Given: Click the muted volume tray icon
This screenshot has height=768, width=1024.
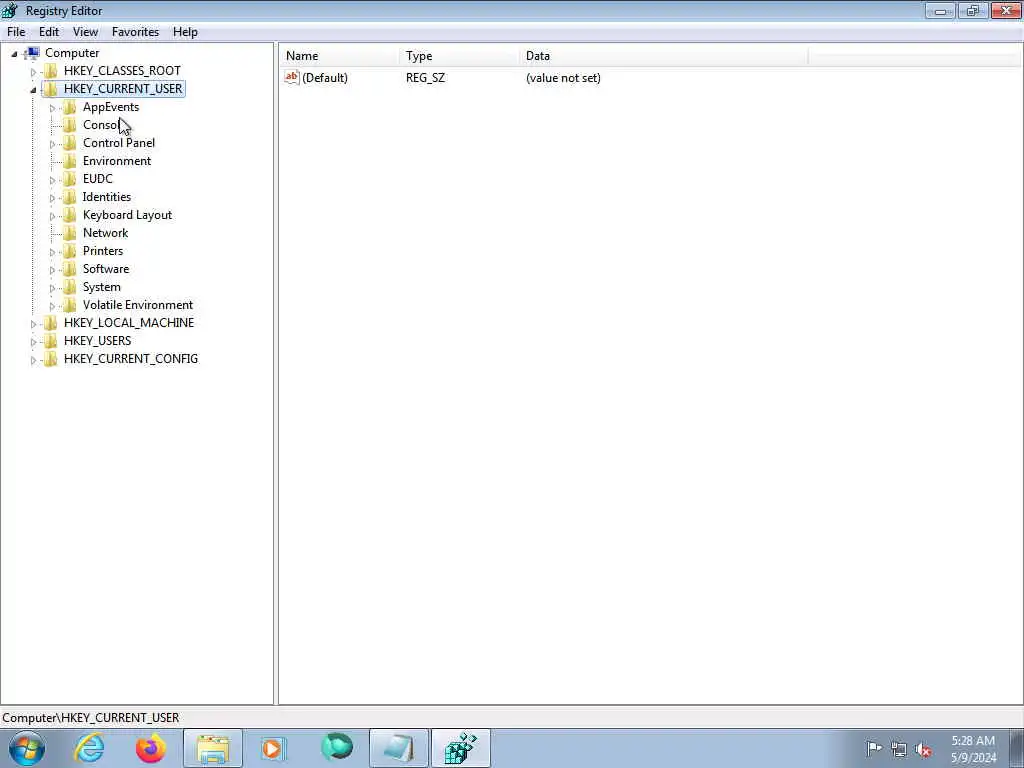Looking at the screenshot, I should point(923,750).
